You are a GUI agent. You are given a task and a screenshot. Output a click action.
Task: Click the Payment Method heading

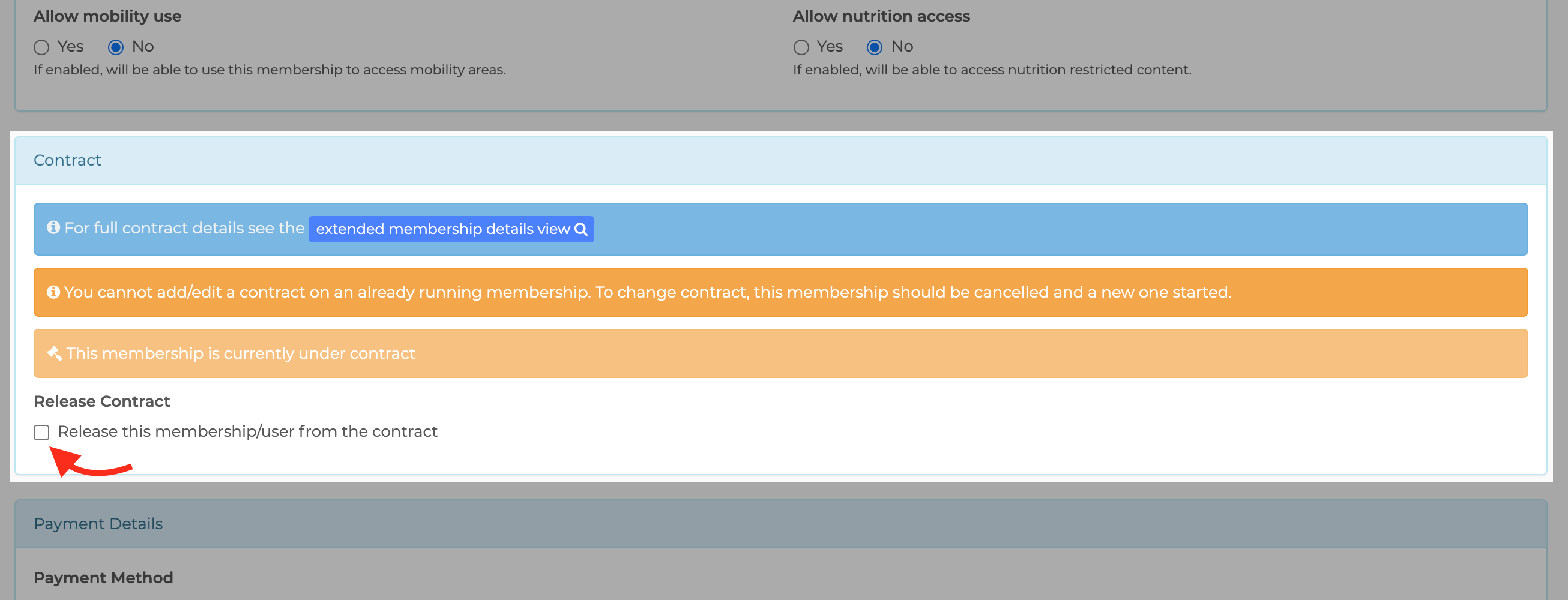pyautogui.click(x=103, y=578)
